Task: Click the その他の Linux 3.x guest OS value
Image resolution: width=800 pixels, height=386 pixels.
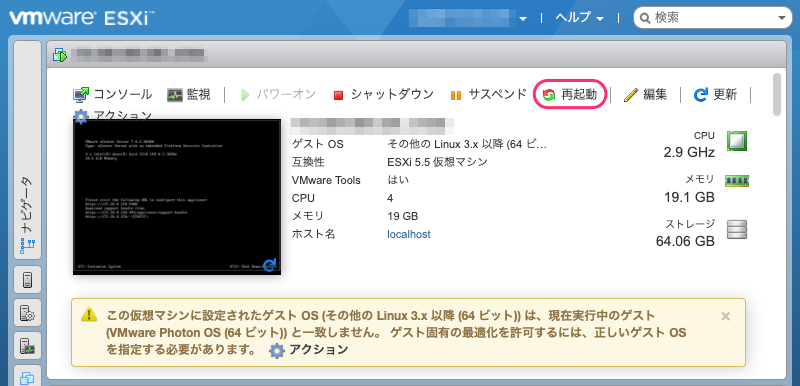Action: tap(467, 144)
